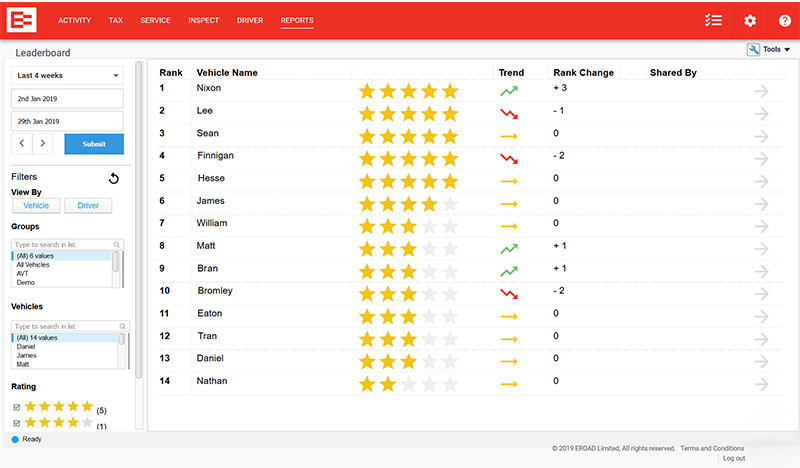View by Driver button
Image resolution: width=800 pixels, height=468 pixels.
pos(88,206)
